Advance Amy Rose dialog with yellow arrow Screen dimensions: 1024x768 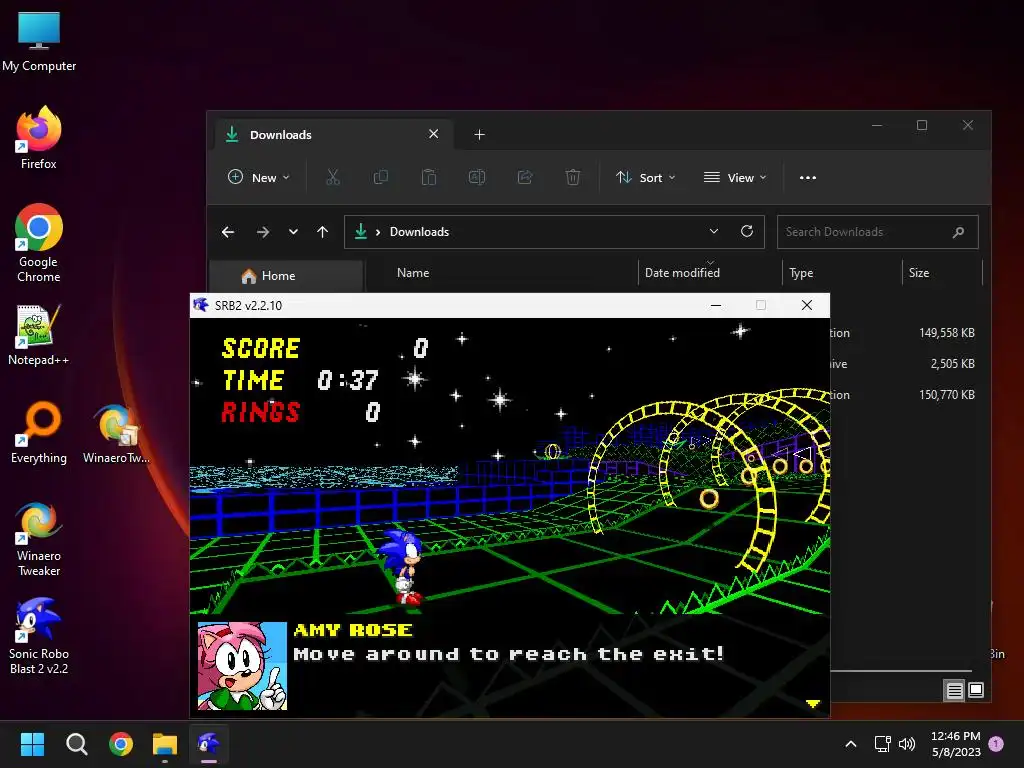click(812, 703)
